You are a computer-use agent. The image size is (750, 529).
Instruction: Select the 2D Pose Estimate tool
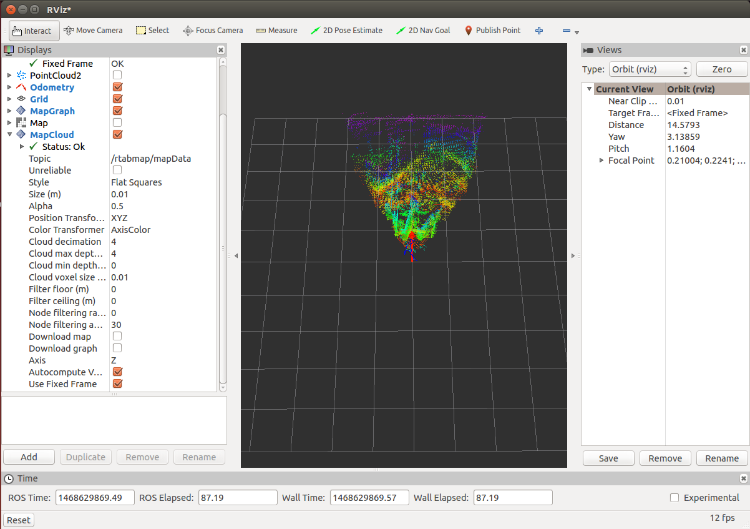(x=347, y=30)
